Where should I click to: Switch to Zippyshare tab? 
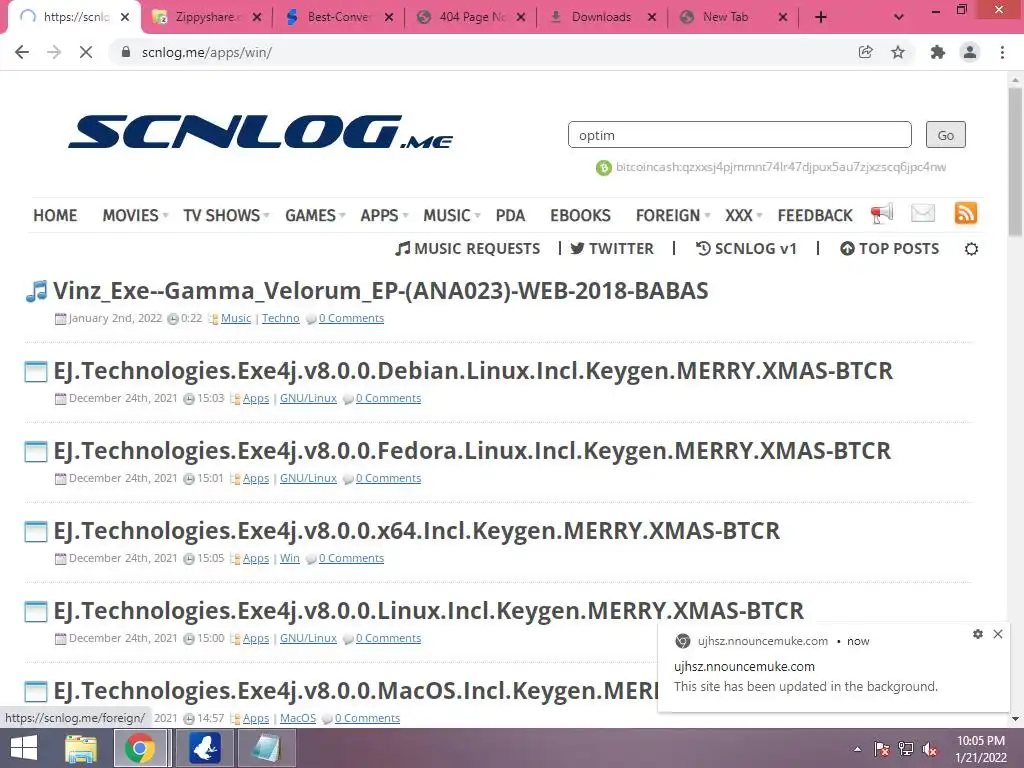(206, 18)
